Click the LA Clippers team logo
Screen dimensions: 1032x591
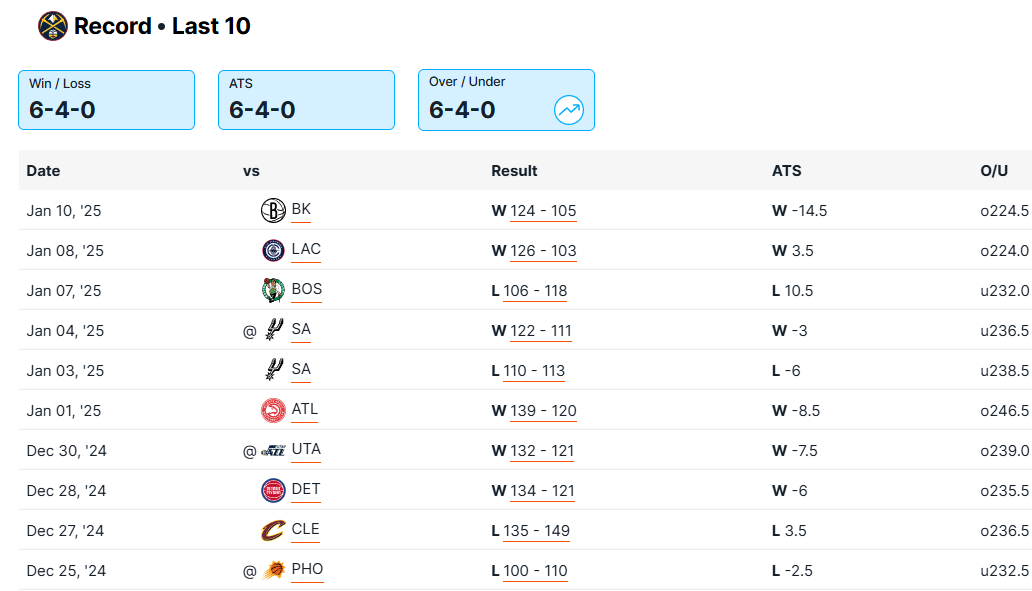point(273,251)
